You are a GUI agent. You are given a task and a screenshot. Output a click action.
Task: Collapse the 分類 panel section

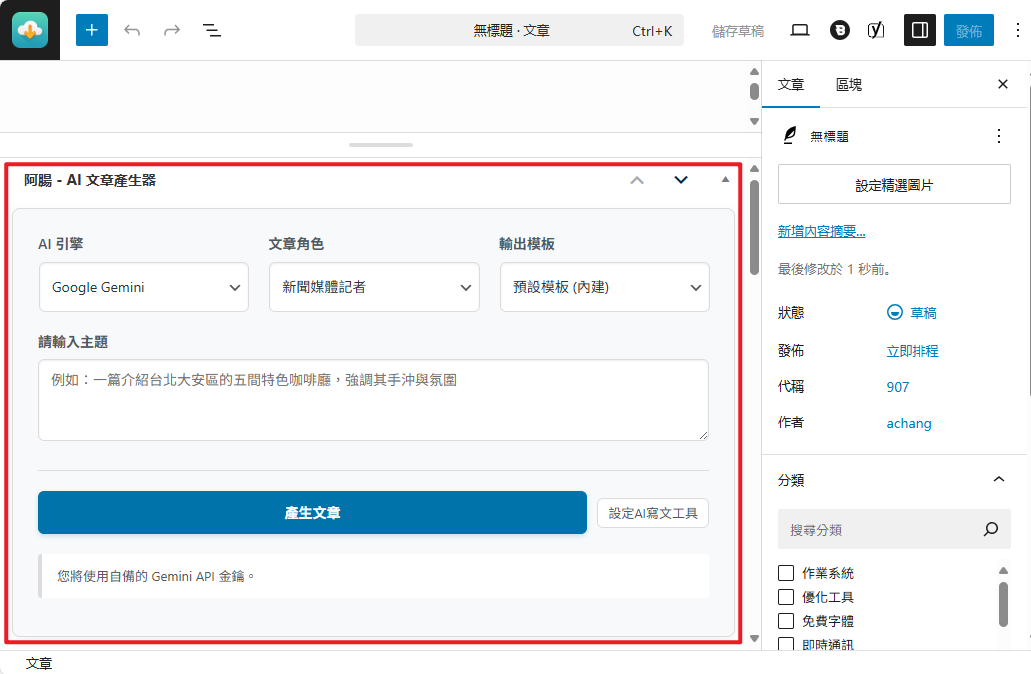(998, 480)
